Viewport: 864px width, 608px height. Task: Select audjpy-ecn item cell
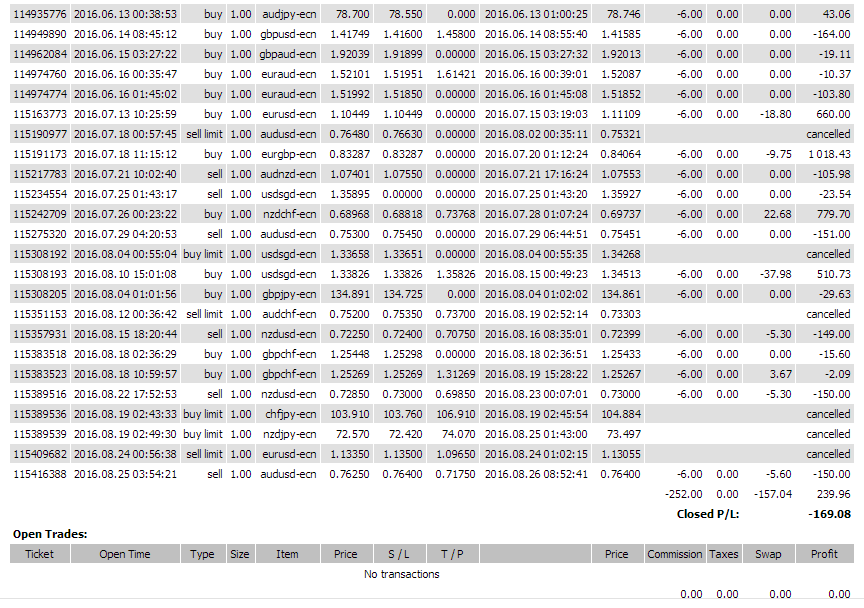coord(289,14)
